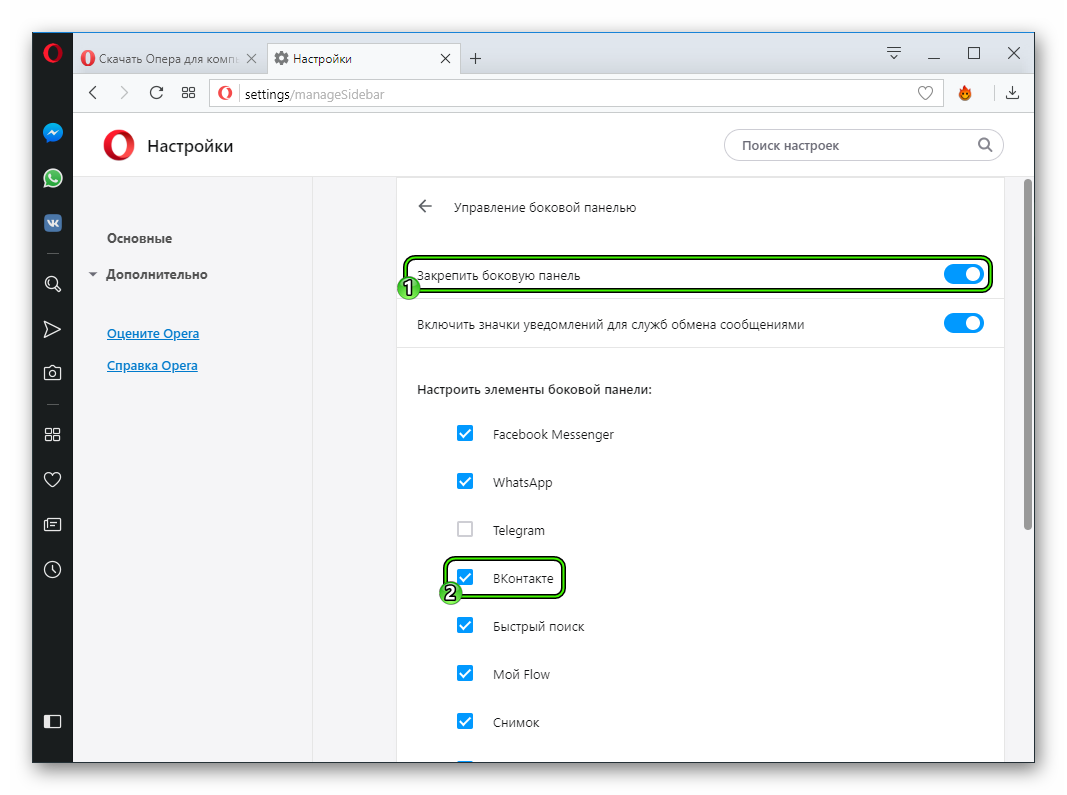Open 'Справка Opera' link
The width and height of the screenshot is (1067, 795).
(152, 366)
